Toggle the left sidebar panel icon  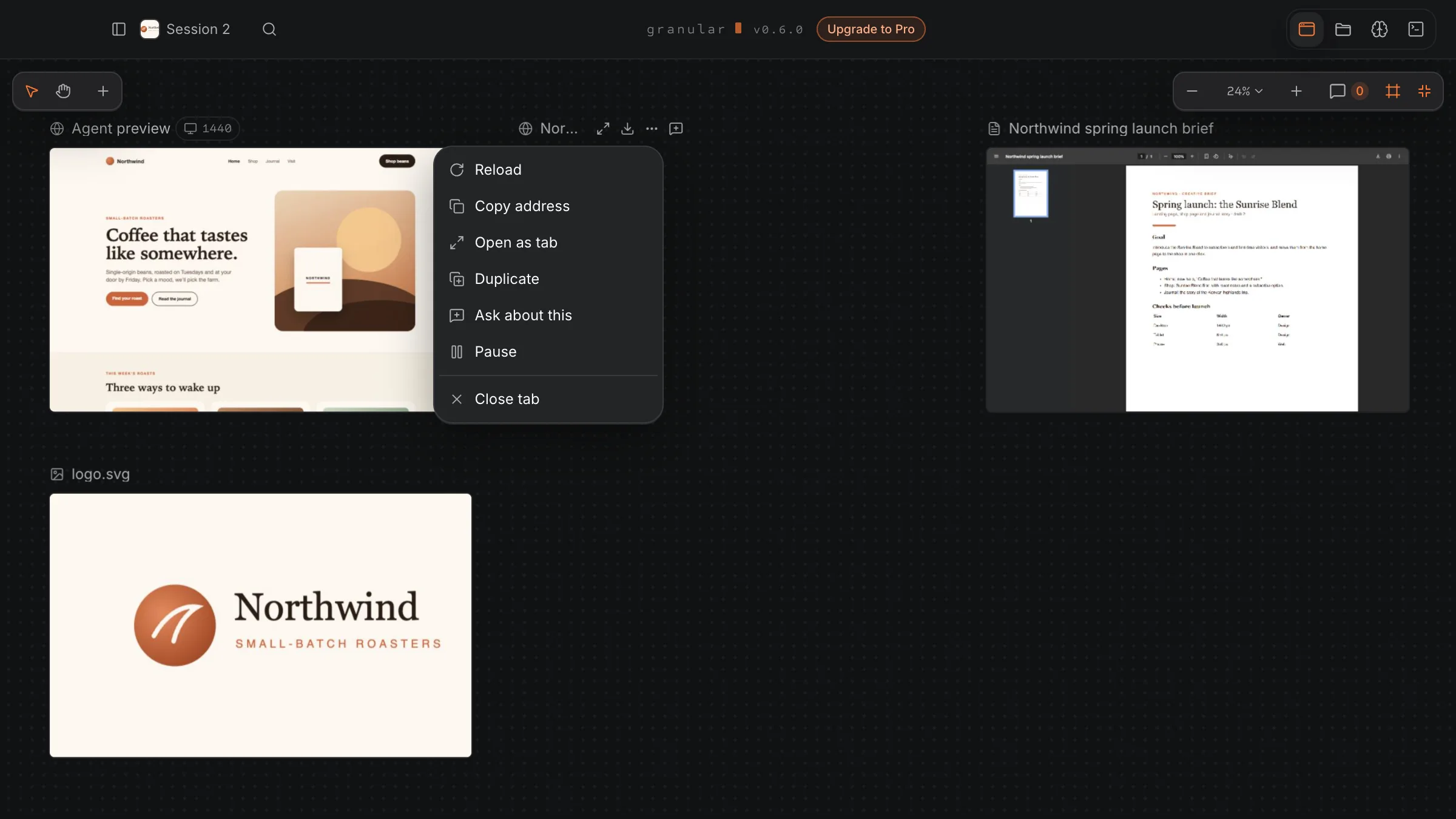click(x=119, y=29)
